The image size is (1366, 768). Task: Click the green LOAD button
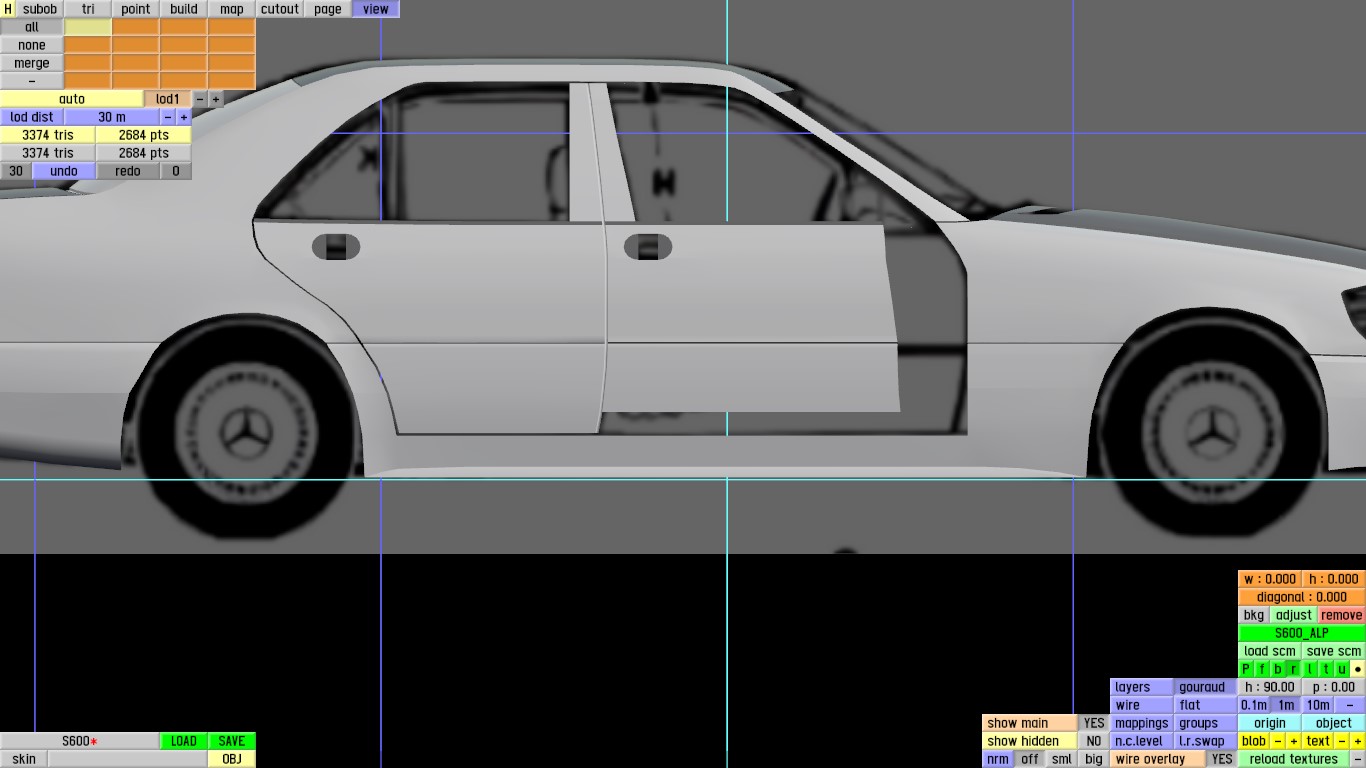184,741
